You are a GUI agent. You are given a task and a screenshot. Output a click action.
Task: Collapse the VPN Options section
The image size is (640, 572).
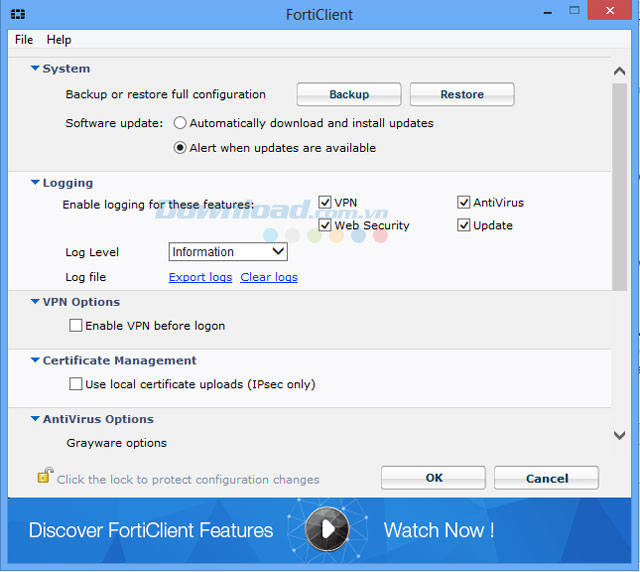(x=35, y=302)
